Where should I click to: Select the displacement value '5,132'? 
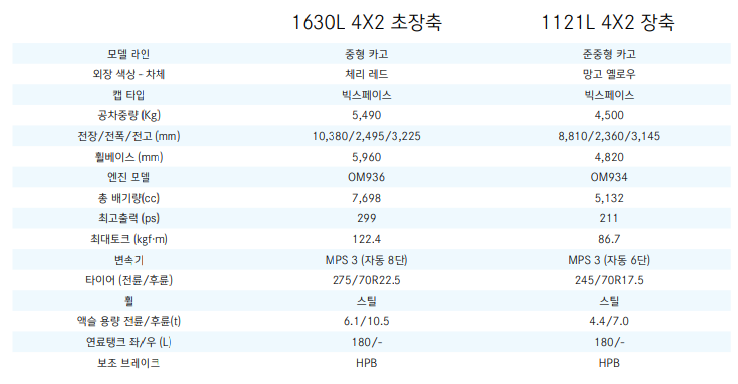[609, 198]
